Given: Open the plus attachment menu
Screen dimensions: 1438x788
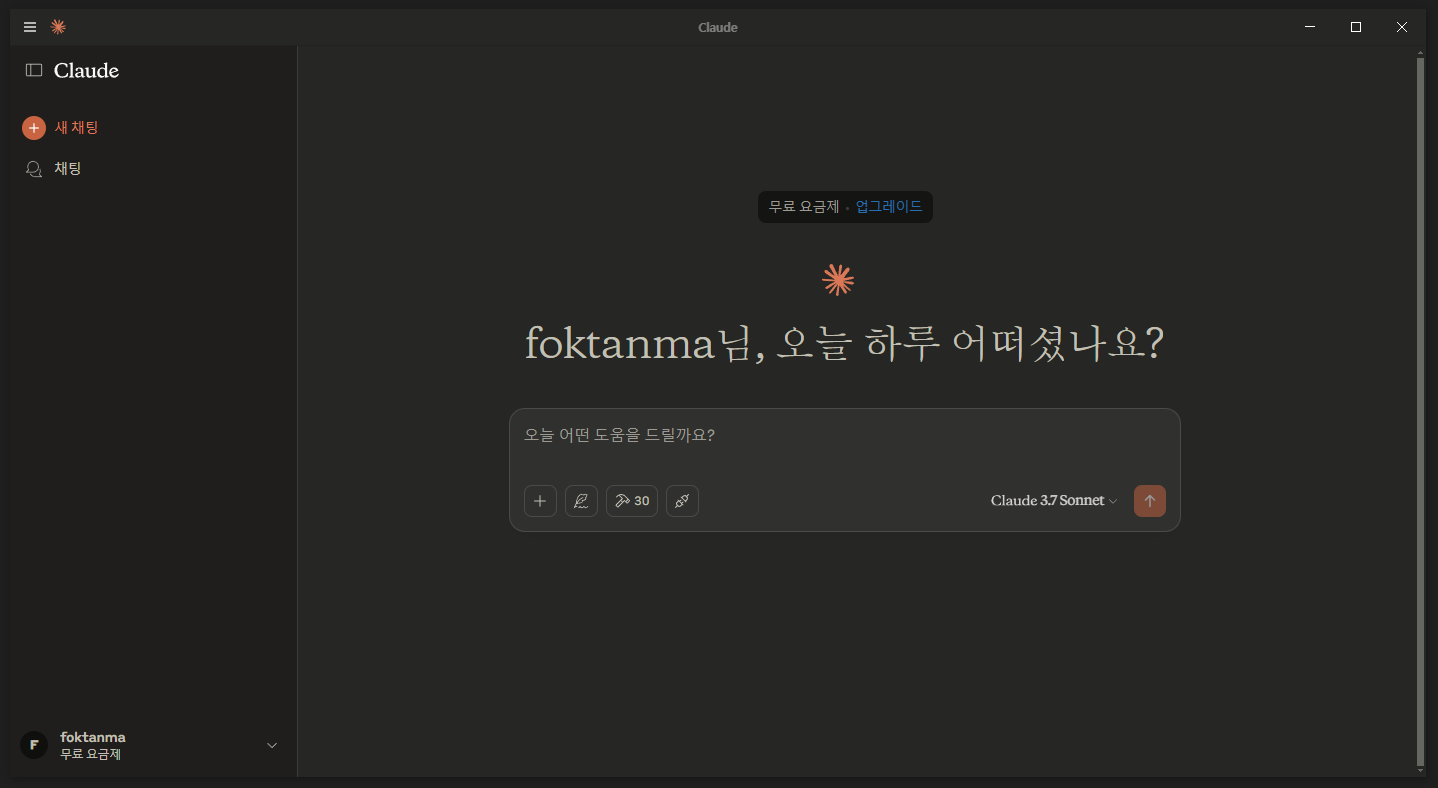Looking at the screenshot, I should 540,501.
